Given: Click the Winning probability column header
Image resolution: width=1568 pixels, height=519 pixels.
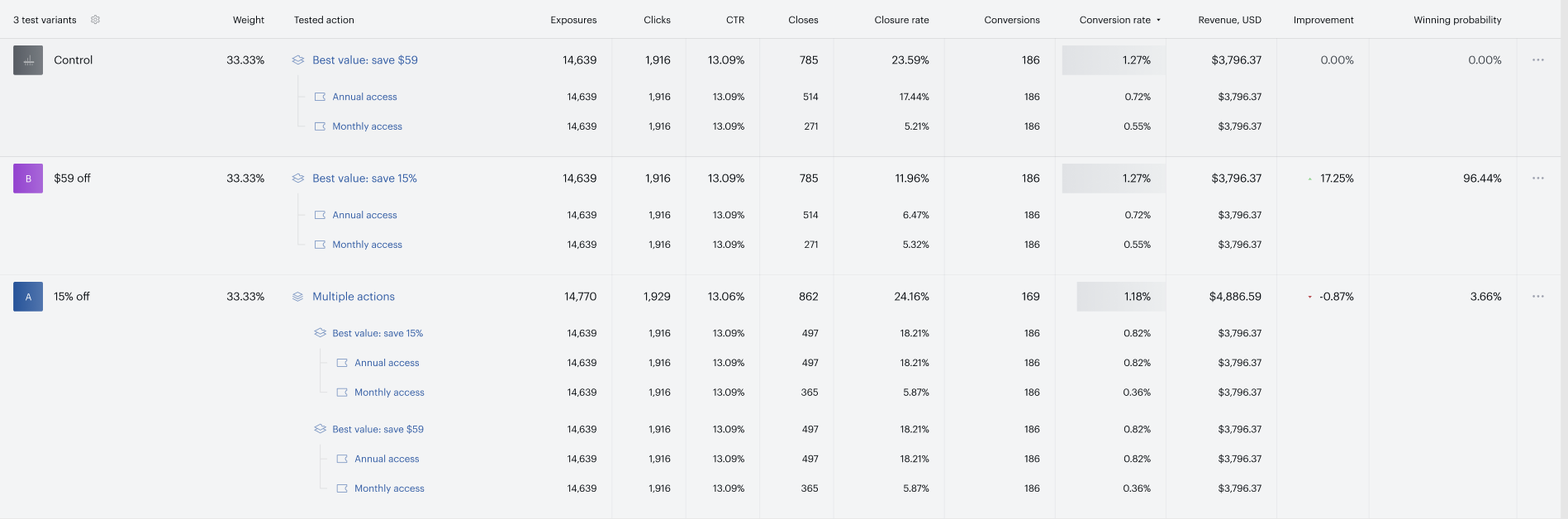Looking at the screenshot, I should 1457,20.
